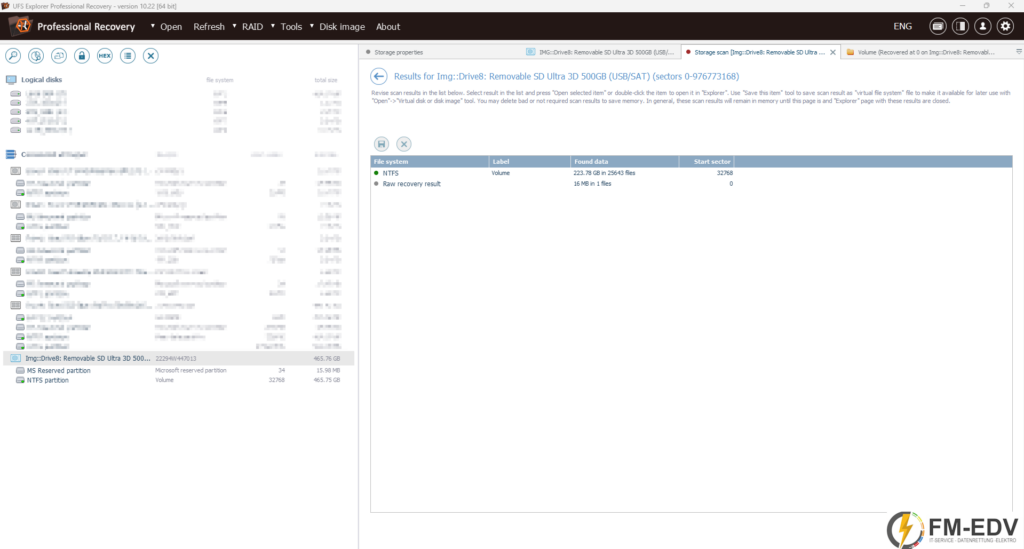Screen dimensions: 1024x549
Task: Click the grey dot beside Raw recovery result
Action: (376, 183)
